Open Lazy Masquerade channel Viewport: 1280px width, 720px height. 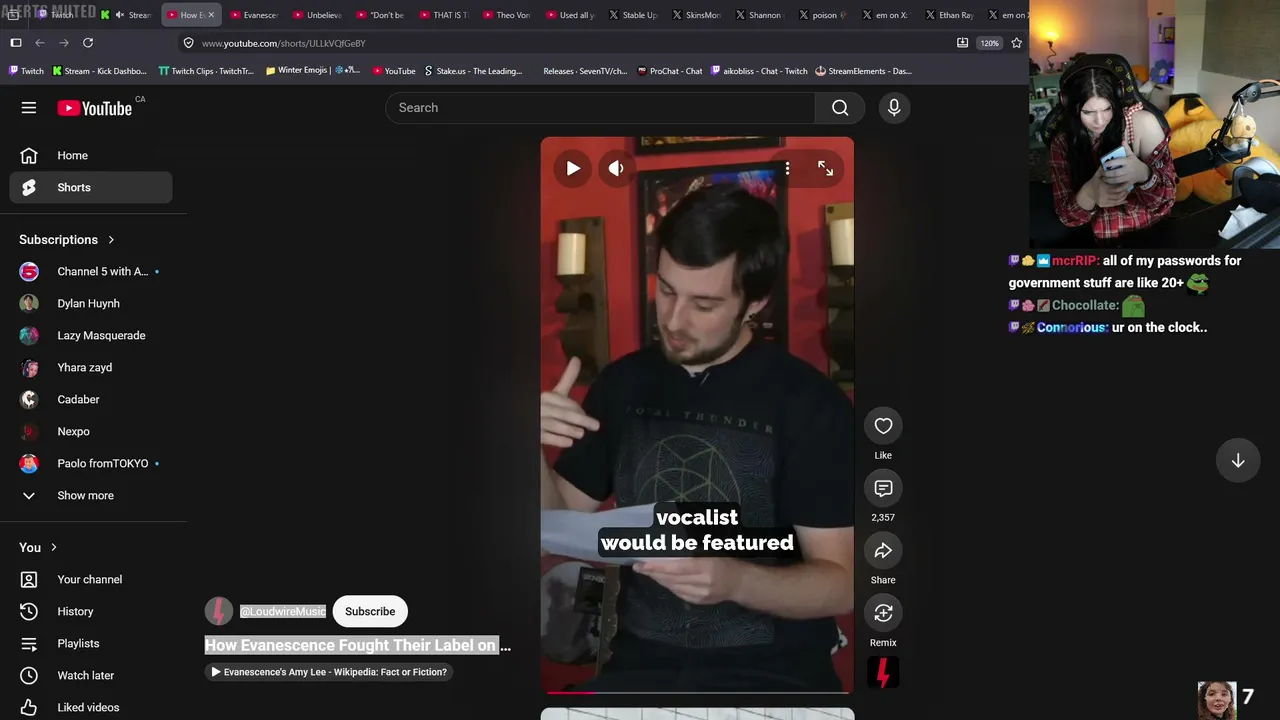91,336
